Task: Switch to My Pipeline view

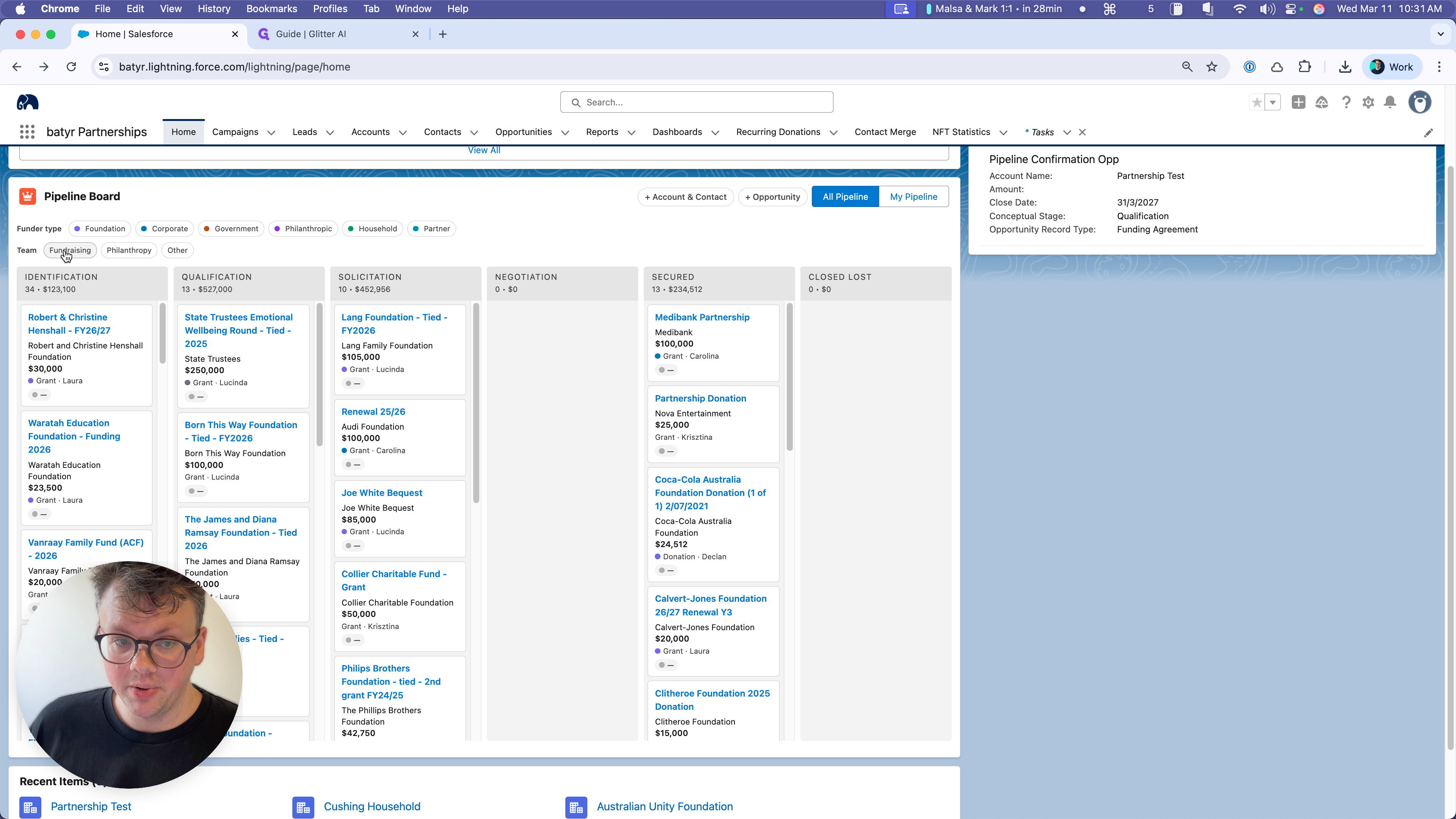Action: tap(913, 197)
